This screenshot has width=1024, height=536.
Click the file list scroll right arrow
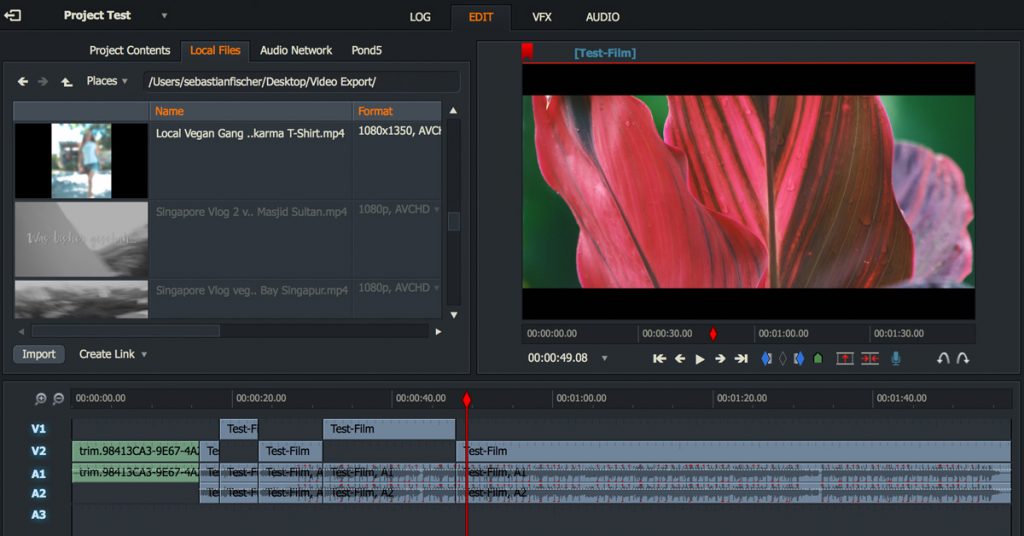point(438,332)
